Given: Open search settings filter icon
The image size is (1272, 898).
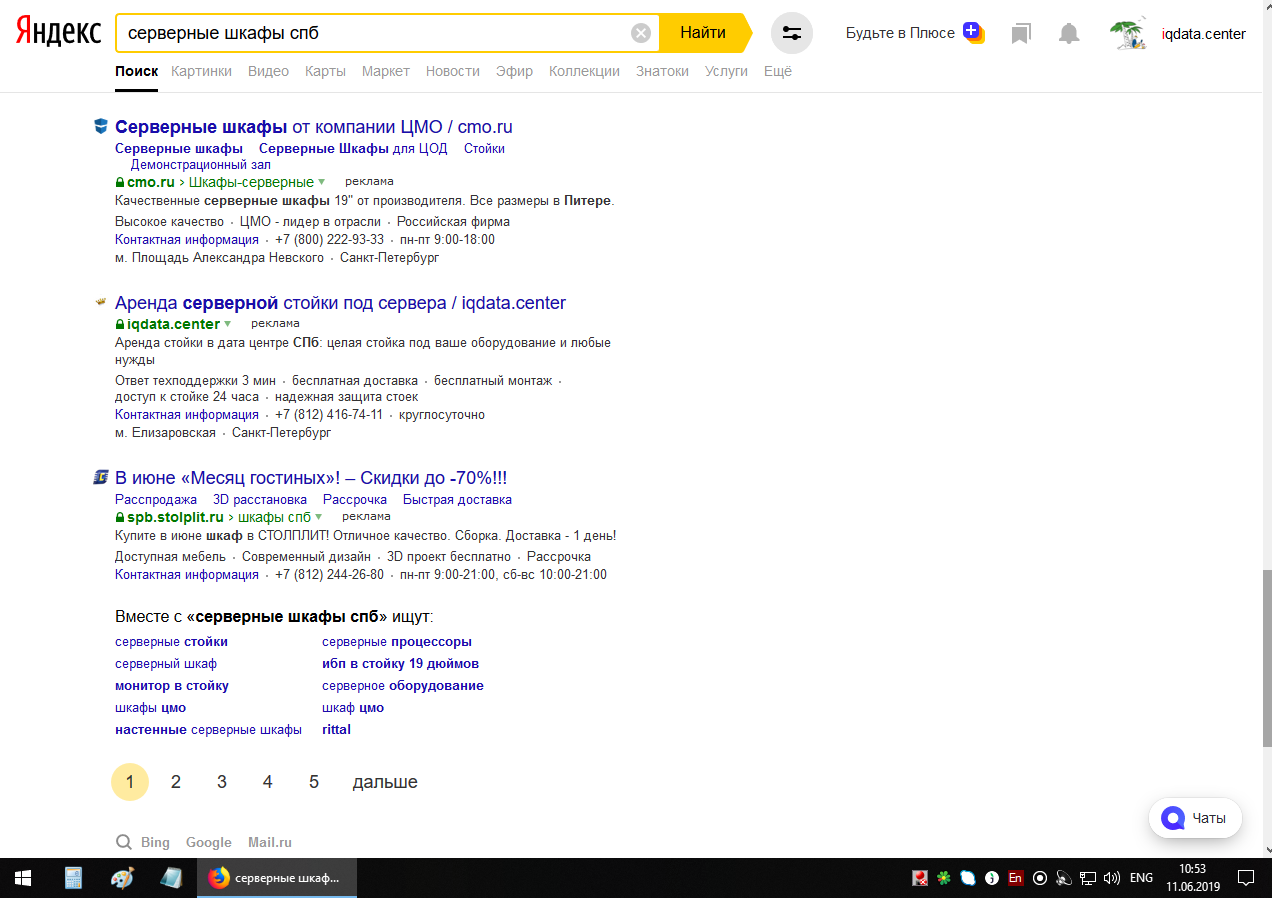Looking at the screenshot, I should [x=792, y=33].
